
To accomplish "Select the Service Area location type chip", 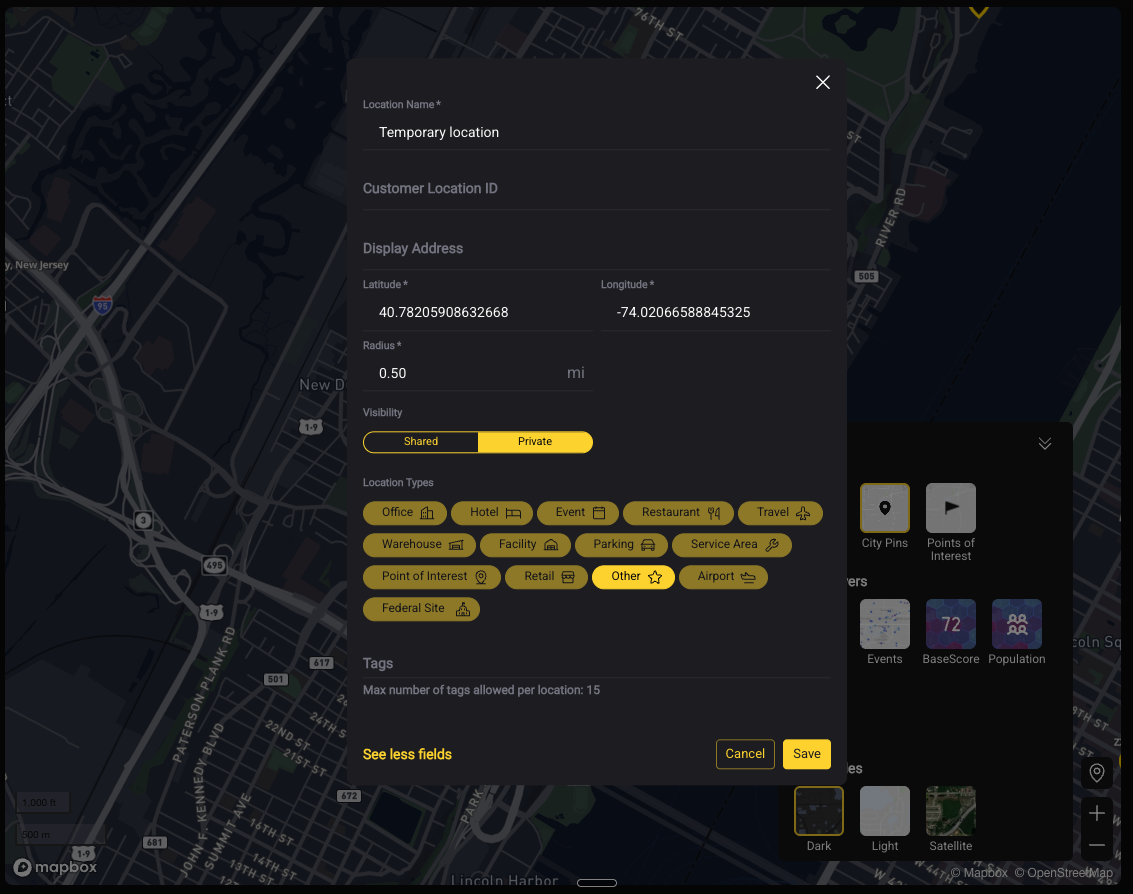I will 732,544.
